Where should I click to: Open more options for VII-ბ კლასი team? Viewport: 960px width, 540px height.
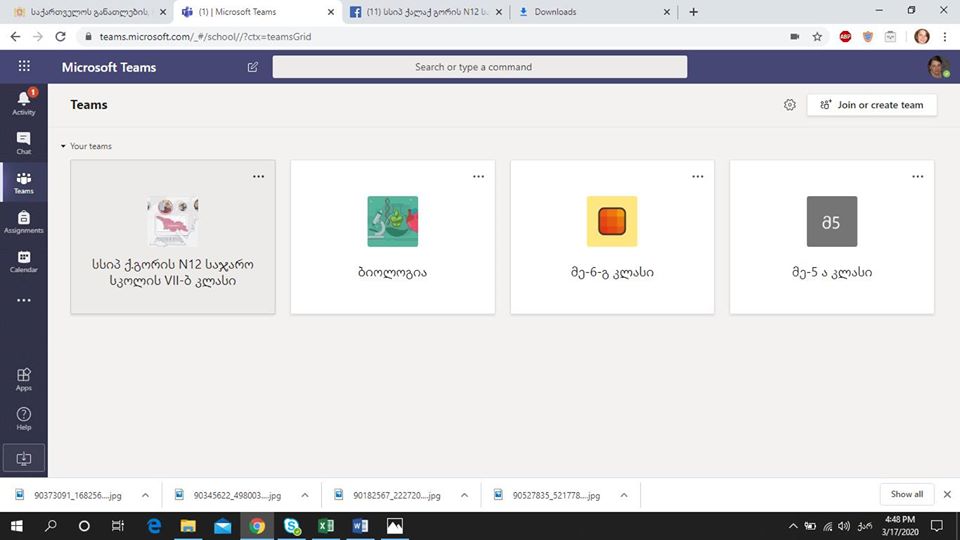click(x=258, y=176)
